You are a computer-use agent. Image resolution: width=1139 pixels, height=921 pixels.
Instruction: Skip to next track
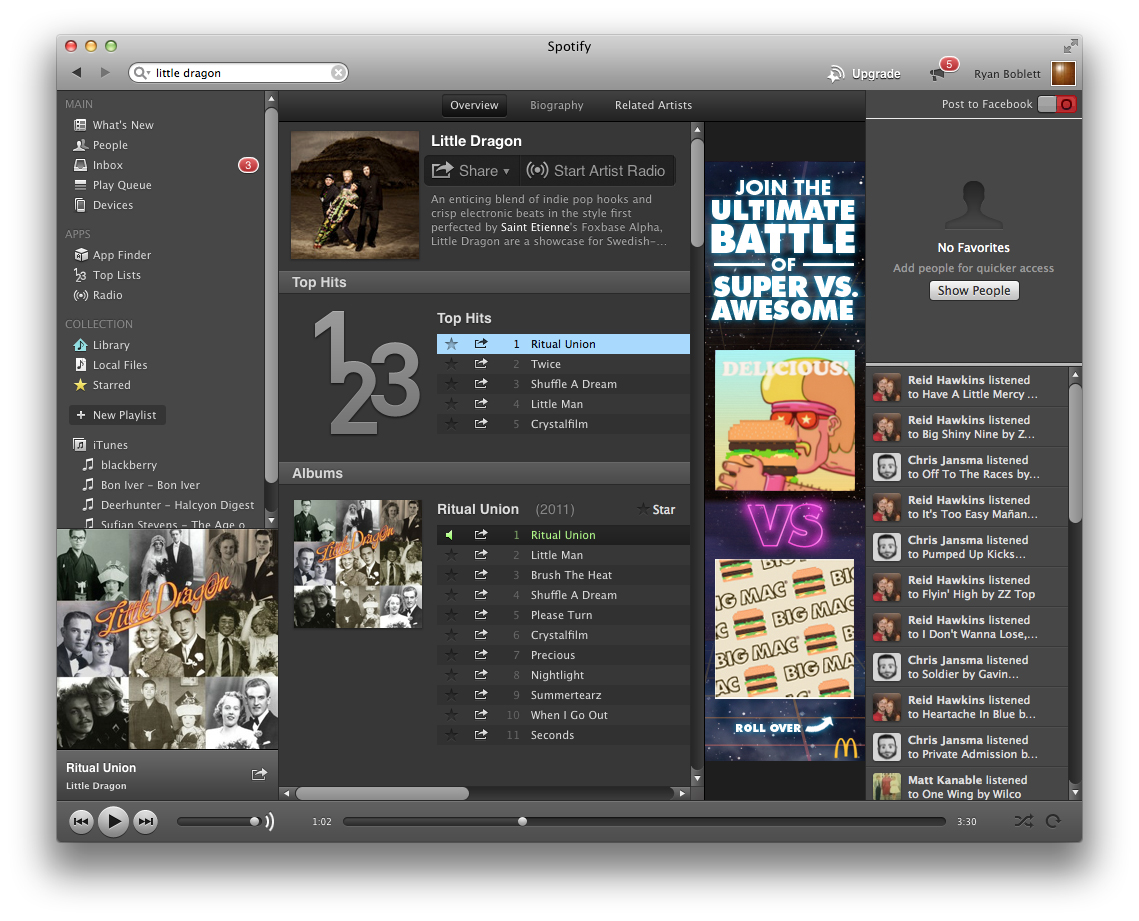pos(146,821)
